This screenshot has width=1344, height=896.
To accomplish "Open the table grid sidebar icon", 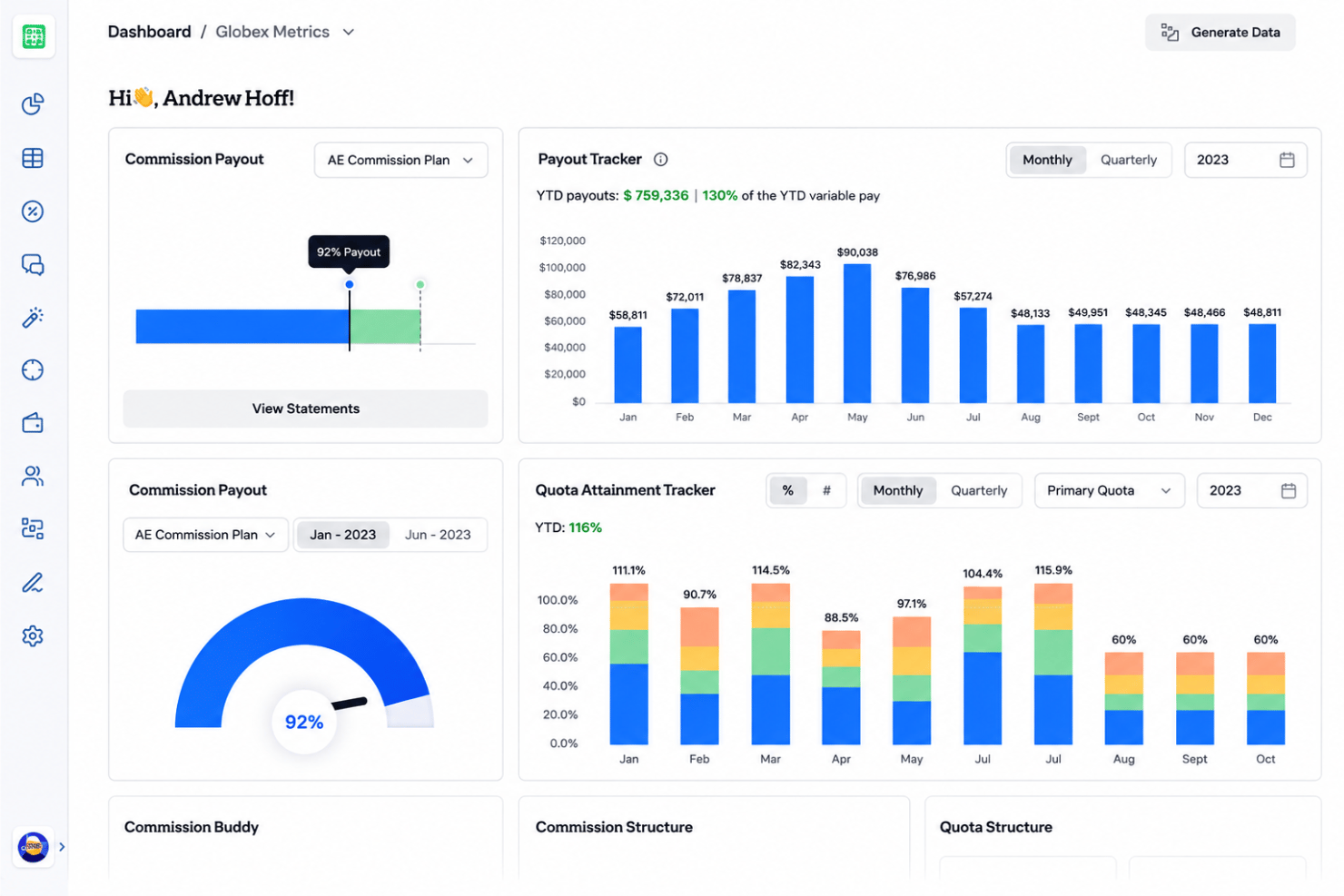I will pos(33,158).
